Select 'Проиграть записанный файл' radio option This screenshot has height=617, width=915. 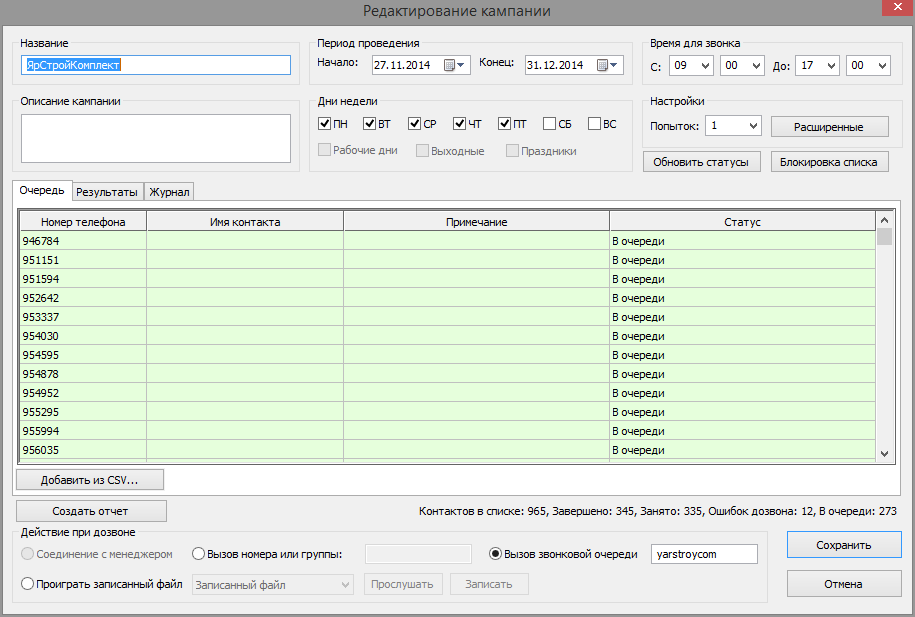pos(27,584)
